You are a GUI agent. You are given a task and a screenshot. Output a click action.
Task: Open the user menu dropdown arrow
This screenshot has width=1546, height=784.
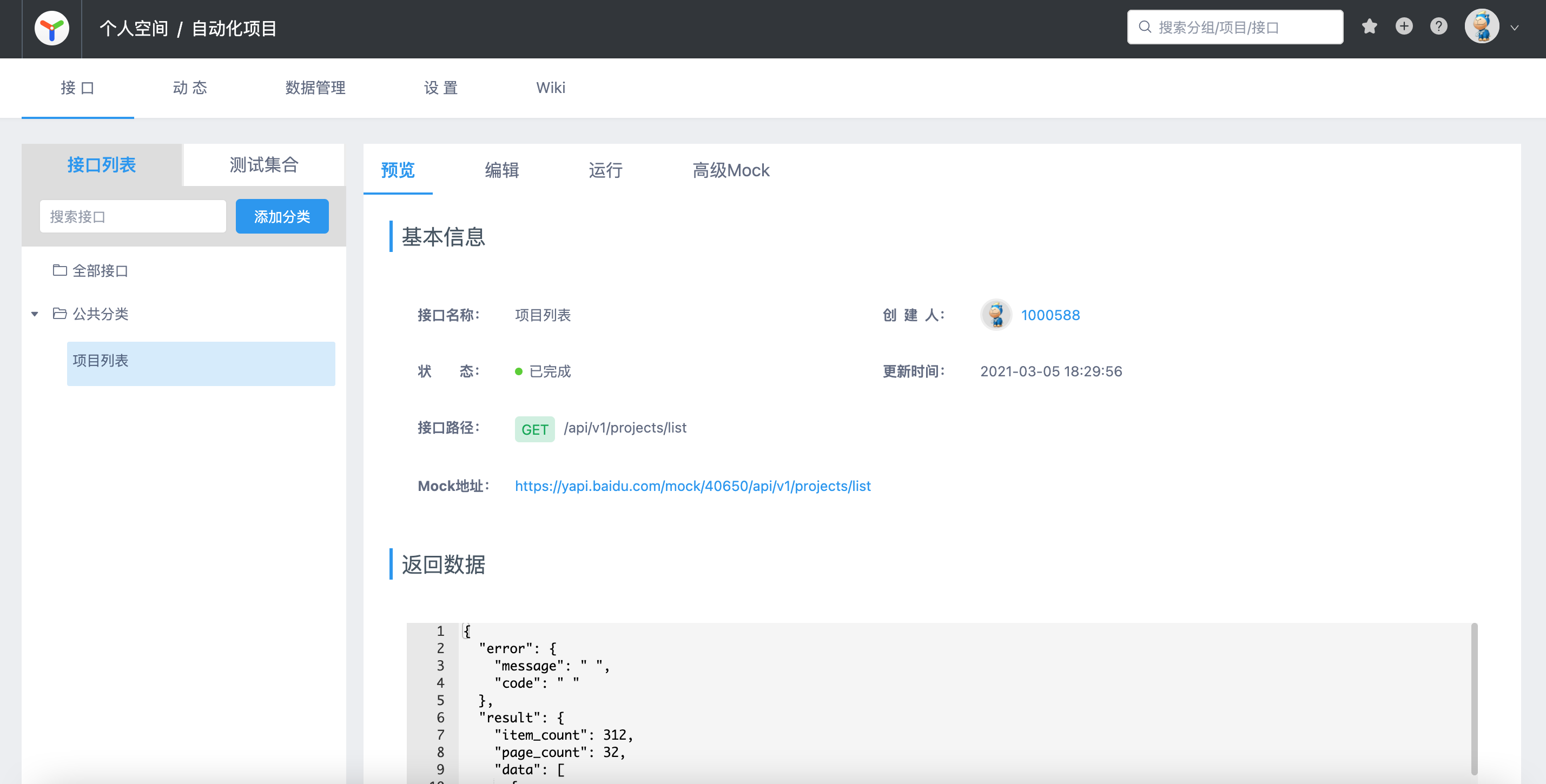pos(1515,28)
